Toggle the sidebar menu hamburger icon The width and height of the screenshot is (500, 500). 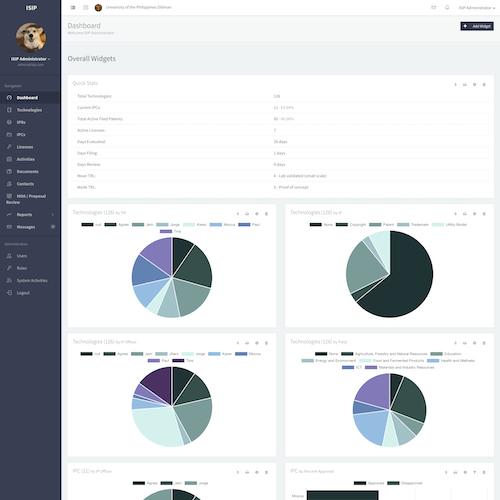click(73, 7)
